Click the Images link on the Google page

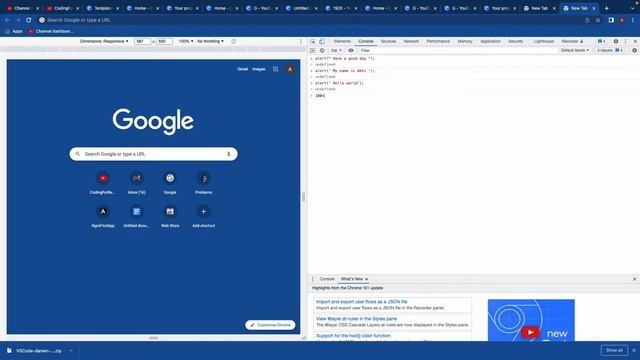[259, 69]
